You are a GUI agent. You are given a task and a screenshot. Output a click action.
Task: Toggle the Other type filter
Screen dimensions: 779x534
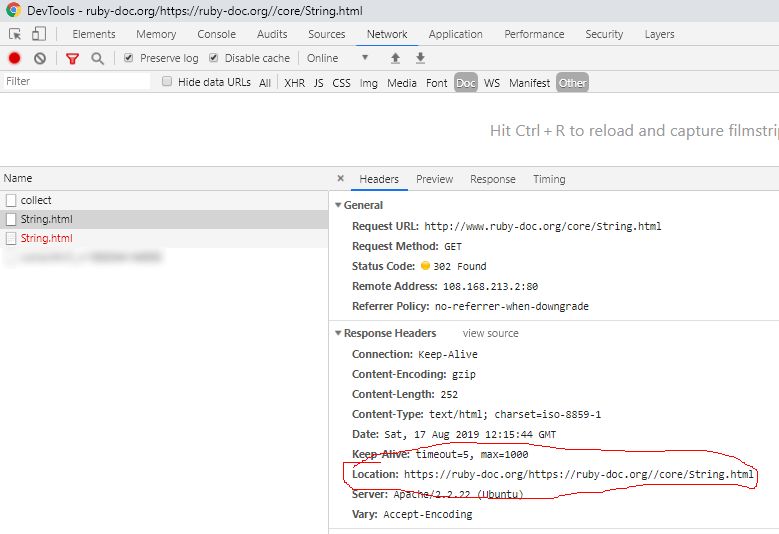[x=572, y=83]
